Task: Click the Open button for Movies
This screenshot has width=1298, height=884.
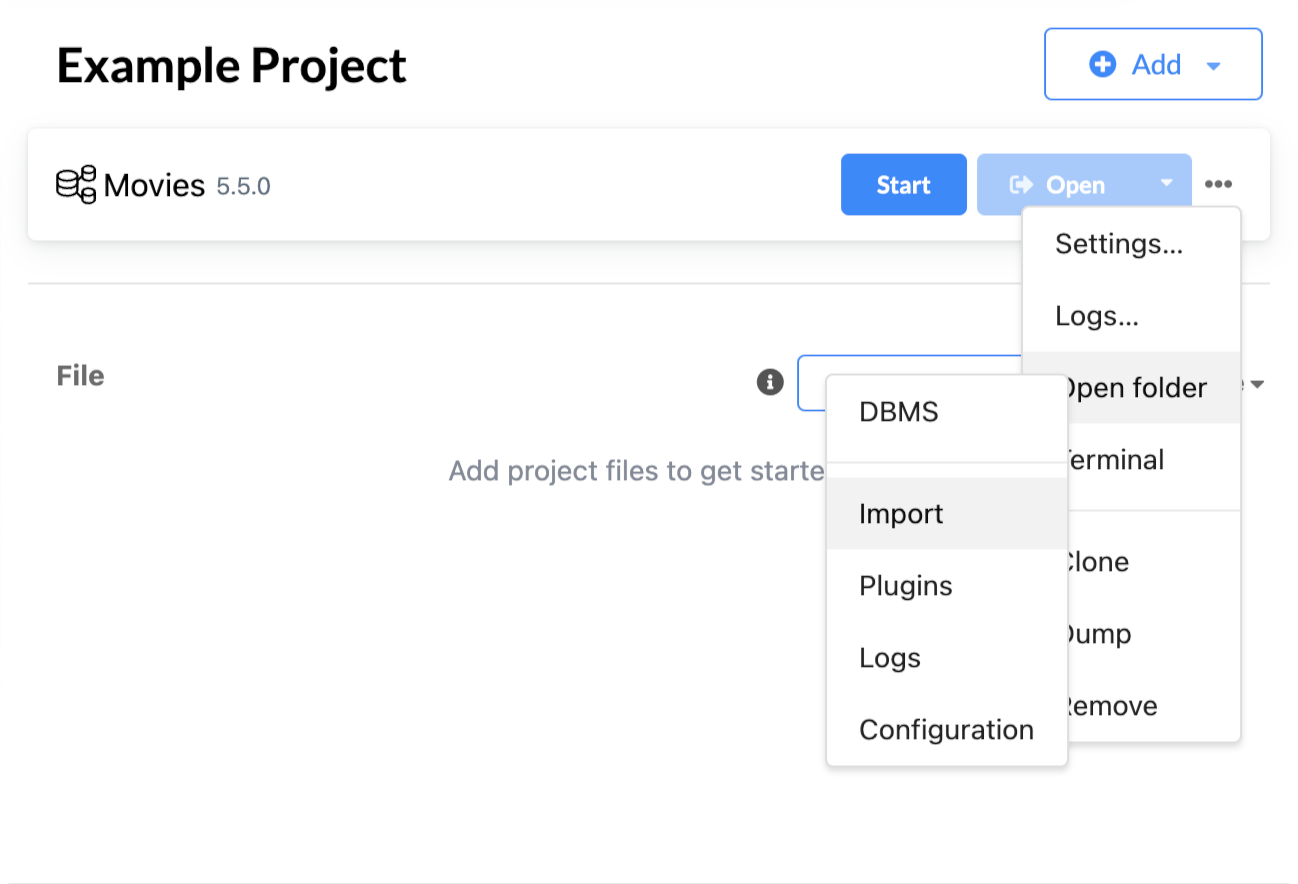Action: coord(1060,185)
